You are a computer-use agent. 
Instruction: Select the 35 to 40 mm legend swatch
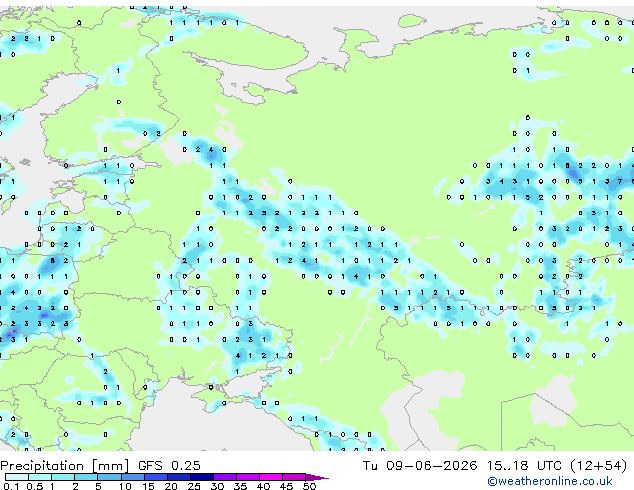[247, 477]
